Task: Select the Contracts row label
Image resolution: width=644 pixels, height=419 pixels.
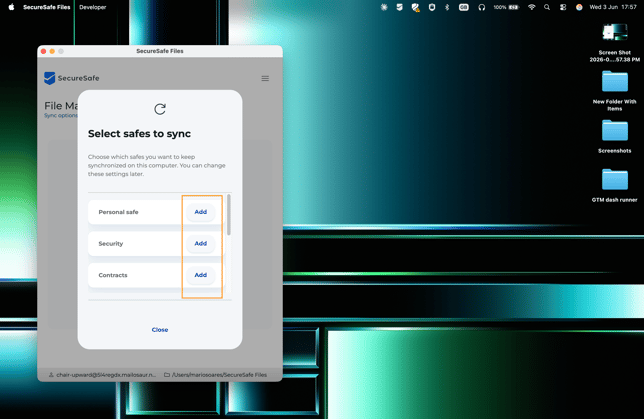Action: 113,275
